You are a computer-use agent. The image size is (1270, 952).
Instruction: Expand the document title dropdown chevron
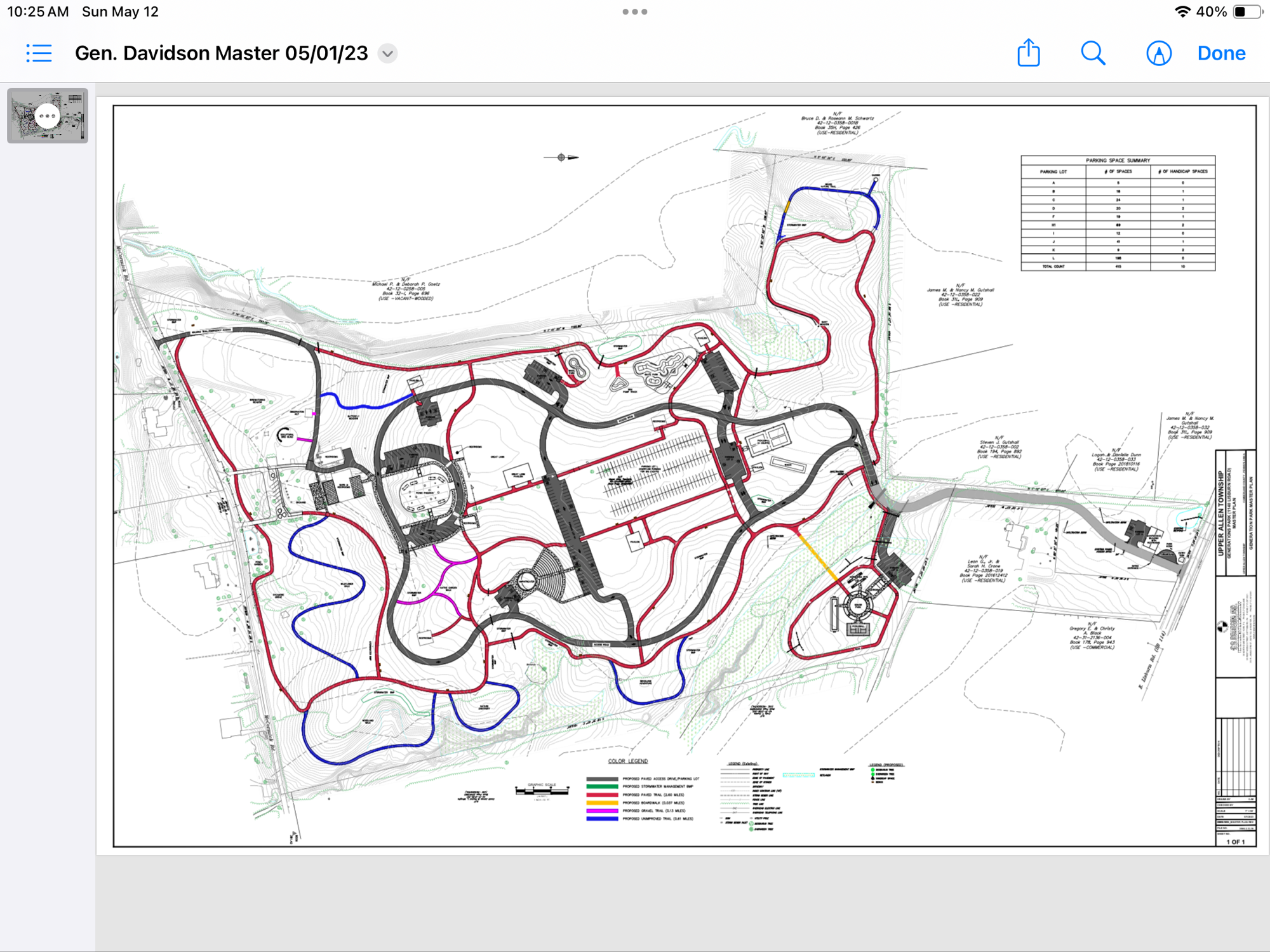tap(388, 54)
